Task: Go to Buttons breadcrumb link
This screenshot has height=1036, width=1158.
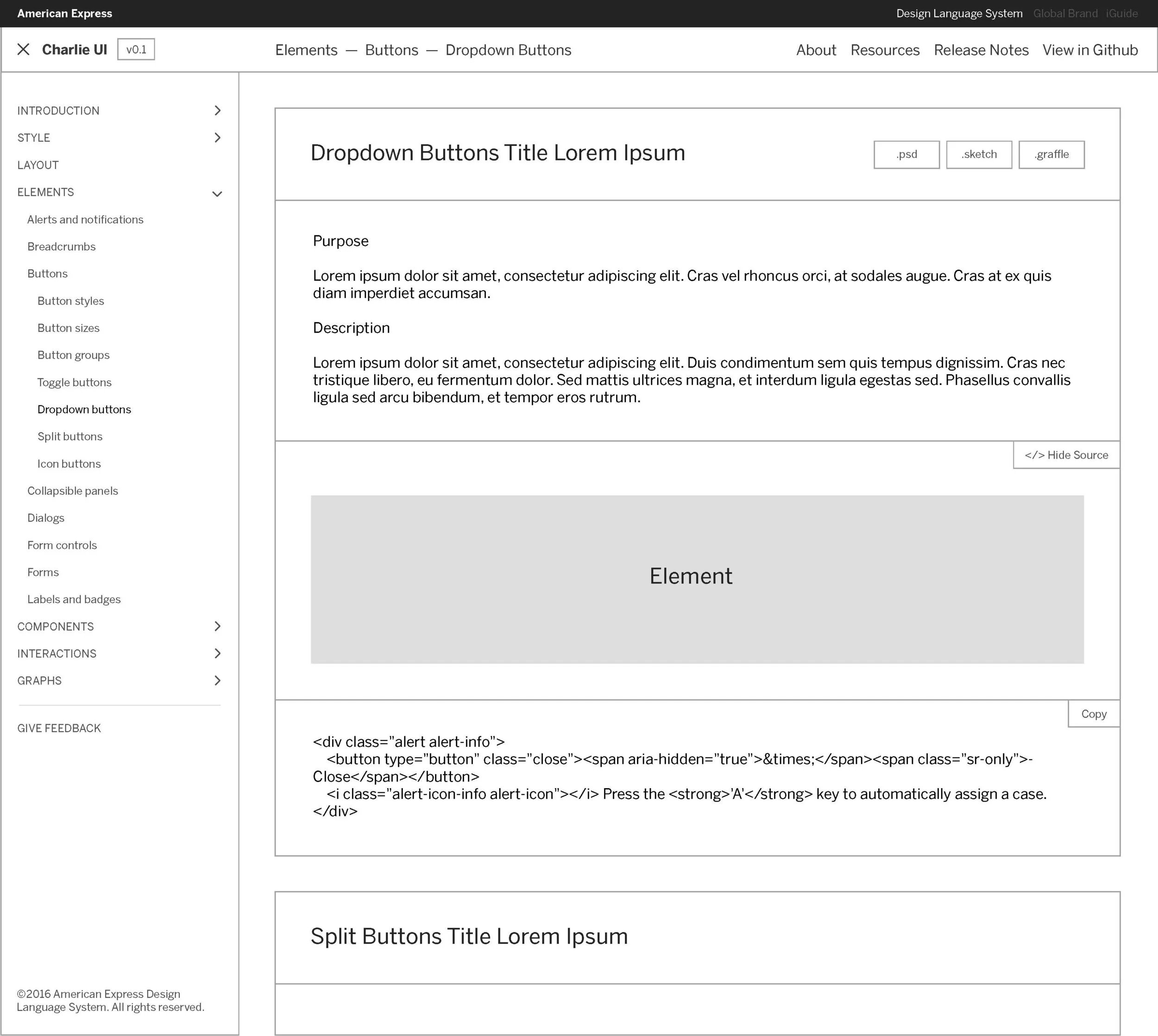Action: (x=391, y=50)
